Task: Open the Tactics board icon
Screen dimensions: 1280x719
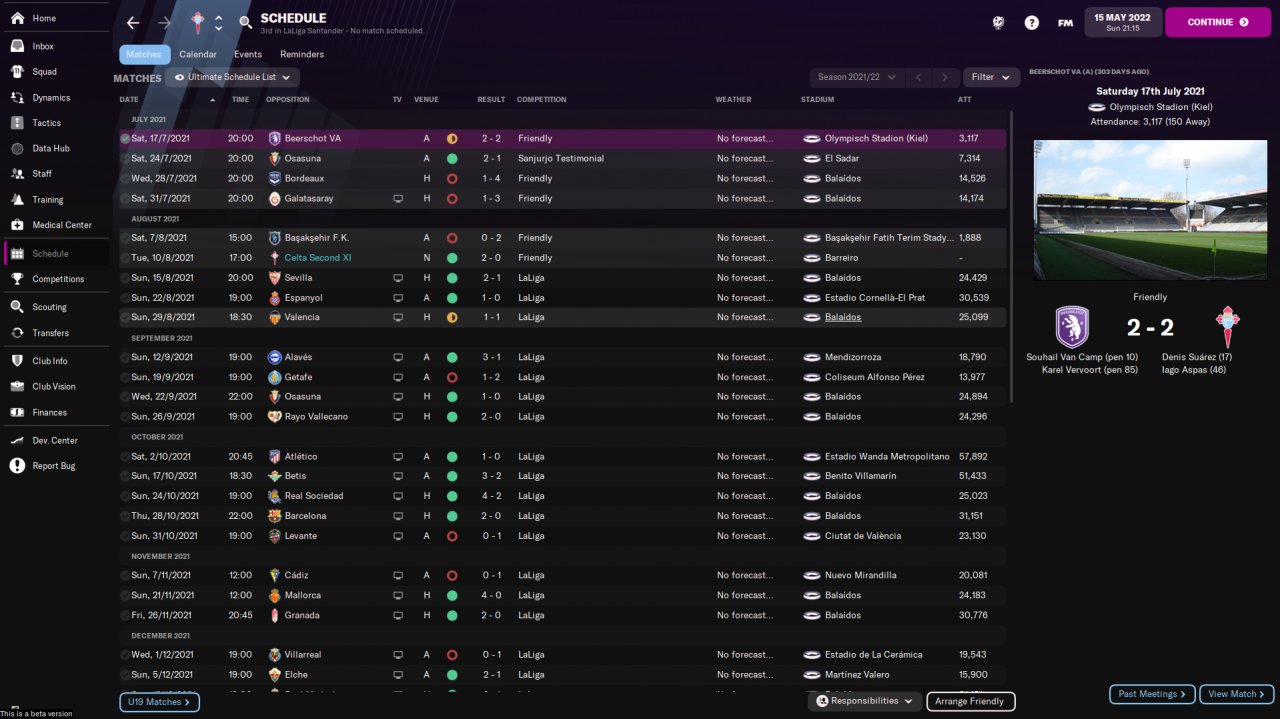Action: [17, 123]
